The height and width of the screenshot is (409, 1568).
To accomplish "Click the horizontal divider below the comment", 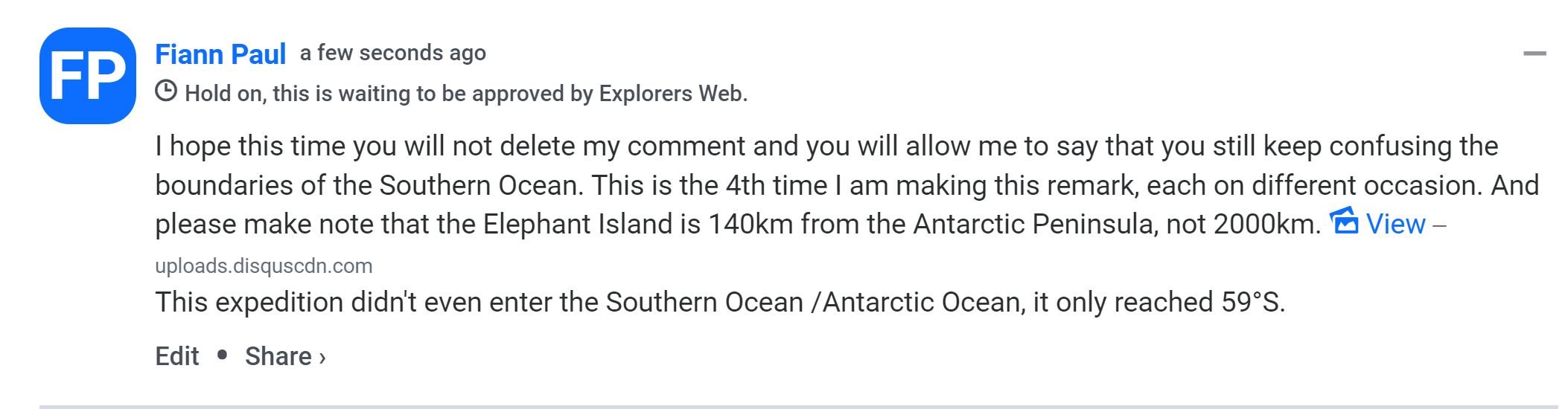I will point(798,407).
